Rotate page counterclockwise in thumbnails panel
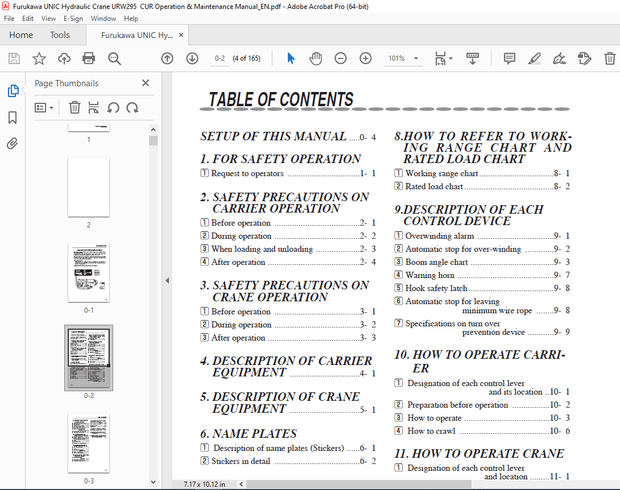Viewport: 620px width, 490px height. click(x=113, y=108)
